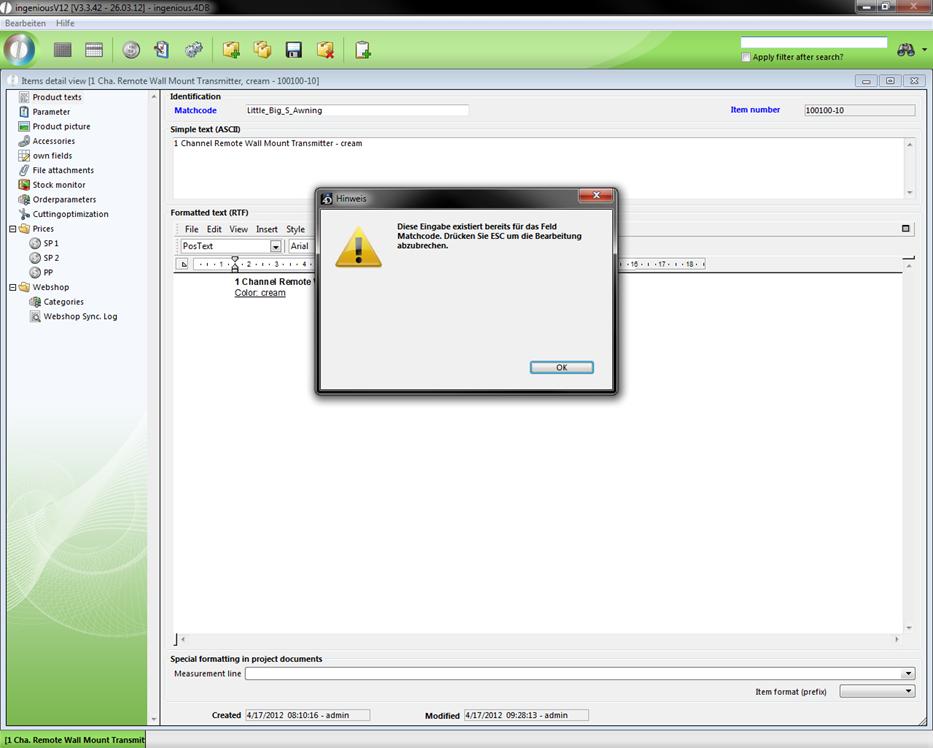Click OK in the Hinweis dialog

click(561, 367)
